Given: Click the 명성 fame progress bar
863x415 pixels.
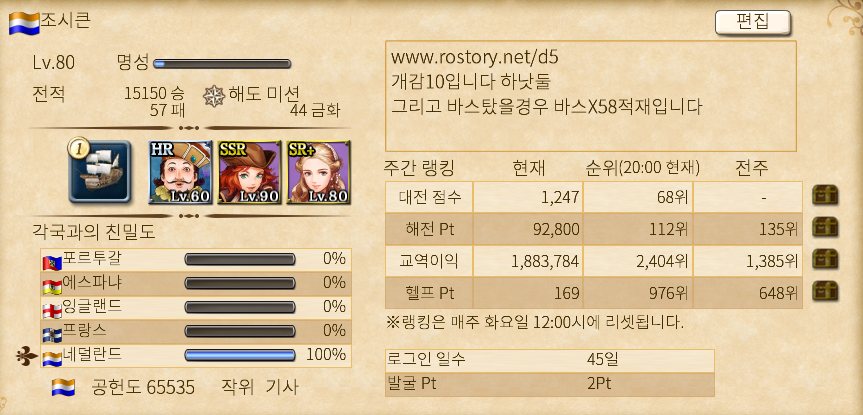Looking at the screenshot, I should coord(222,64).
